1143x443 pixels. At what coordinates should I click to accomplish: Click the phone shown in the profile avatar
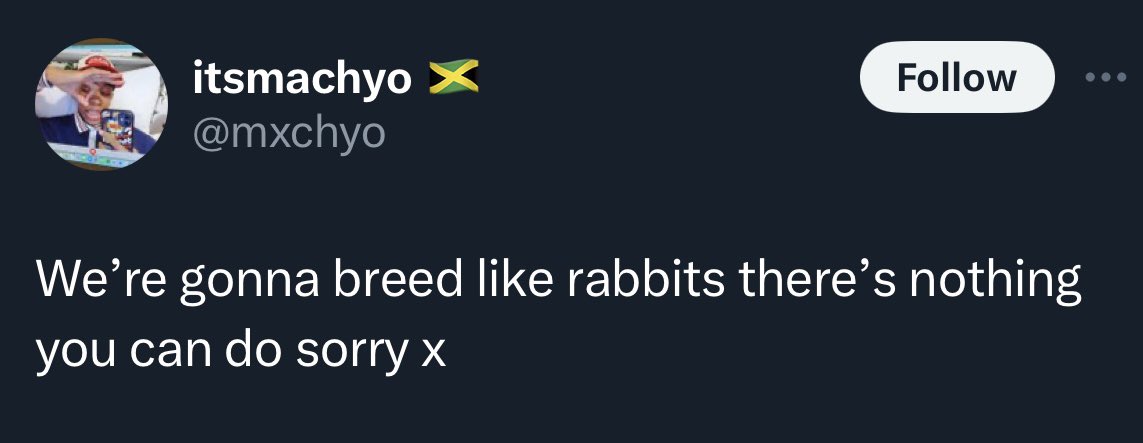[117, 130]
